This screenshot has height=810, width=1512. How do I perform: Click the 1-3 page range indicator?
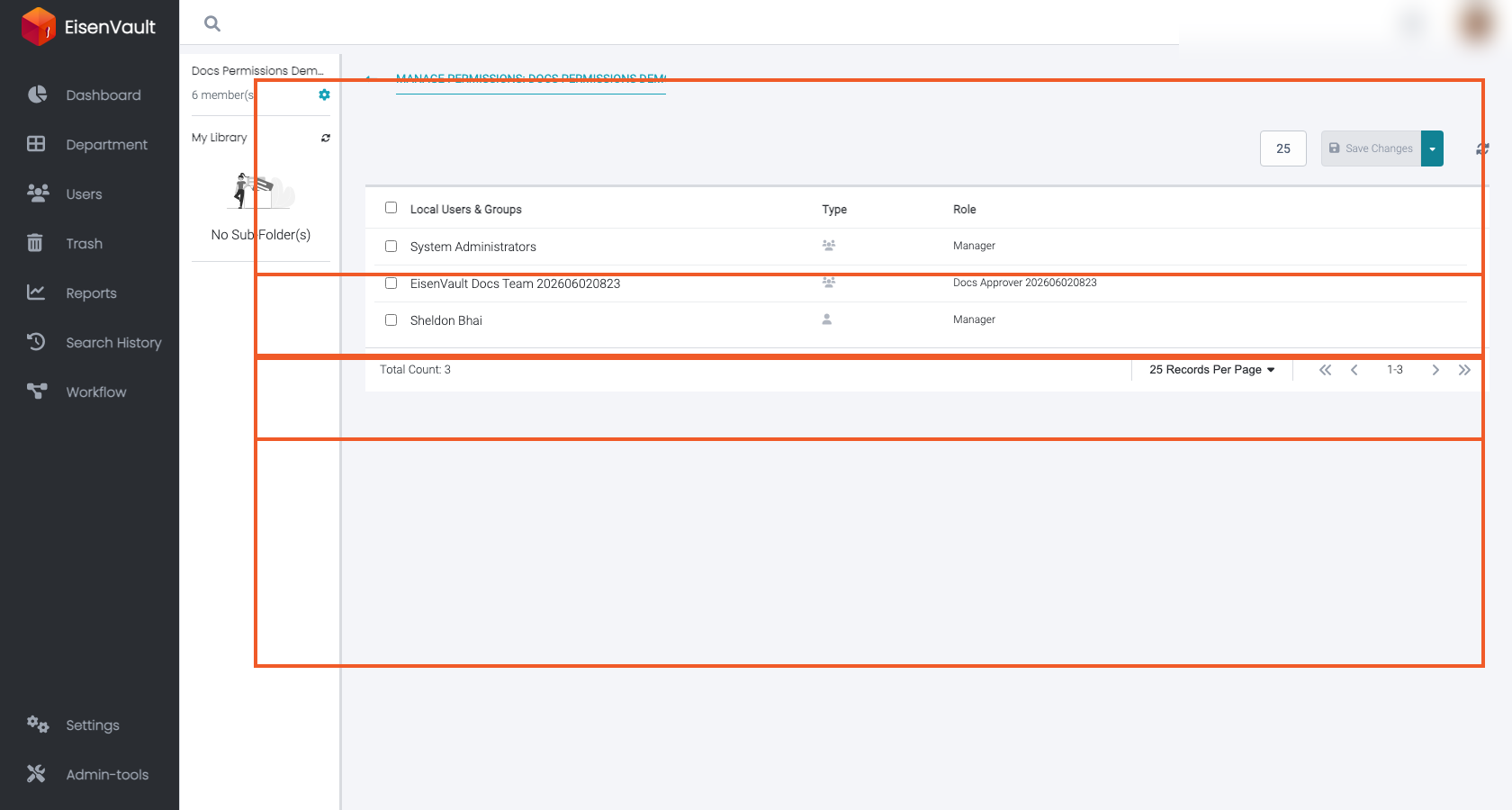tap(1394, 370)
